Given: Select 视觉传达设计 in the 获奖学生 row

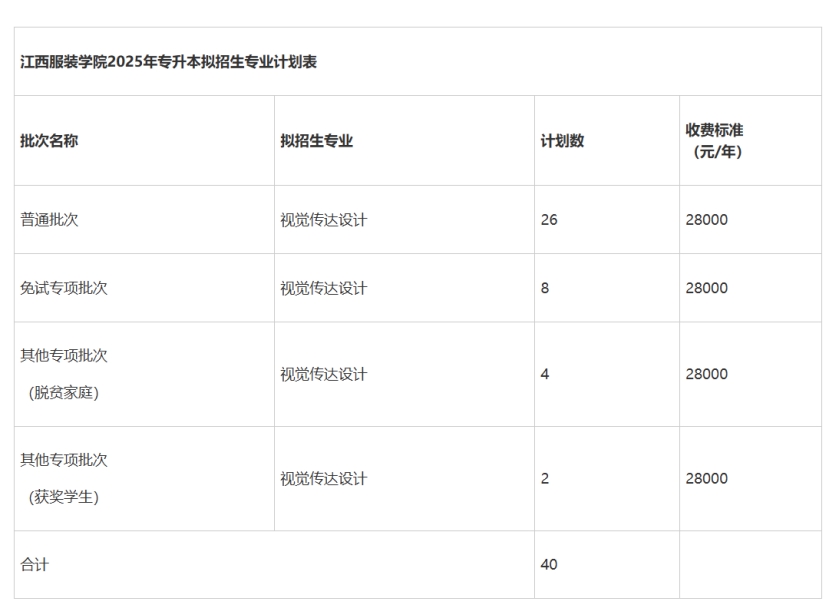Looking at the screenshot, I should (x=323, y=479).
